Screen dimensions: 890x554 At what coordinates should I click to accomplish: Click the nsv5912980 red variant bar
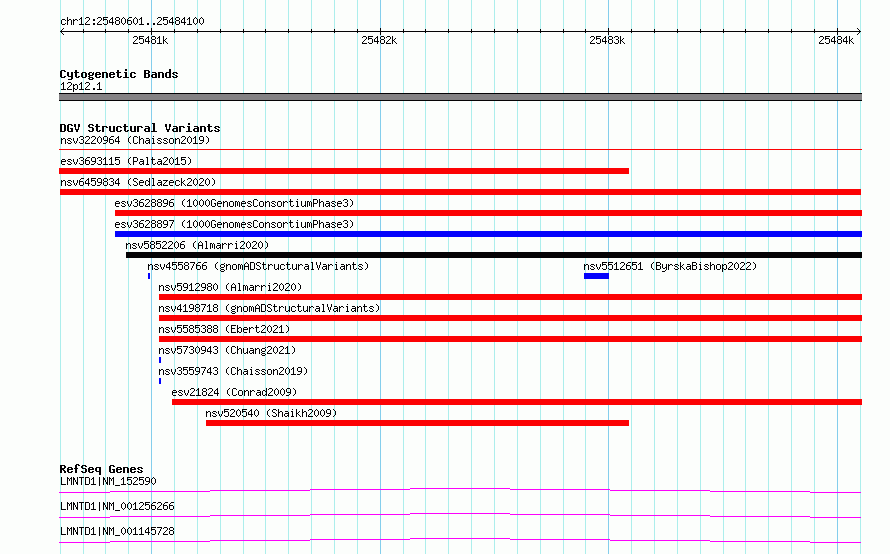(510, 297)
